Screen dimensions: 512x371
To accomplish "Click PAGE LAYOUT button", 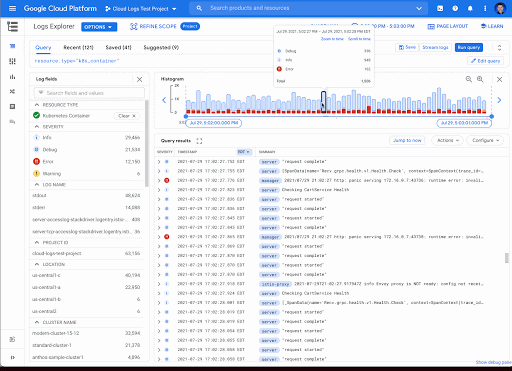I will (x=448, y=26).
